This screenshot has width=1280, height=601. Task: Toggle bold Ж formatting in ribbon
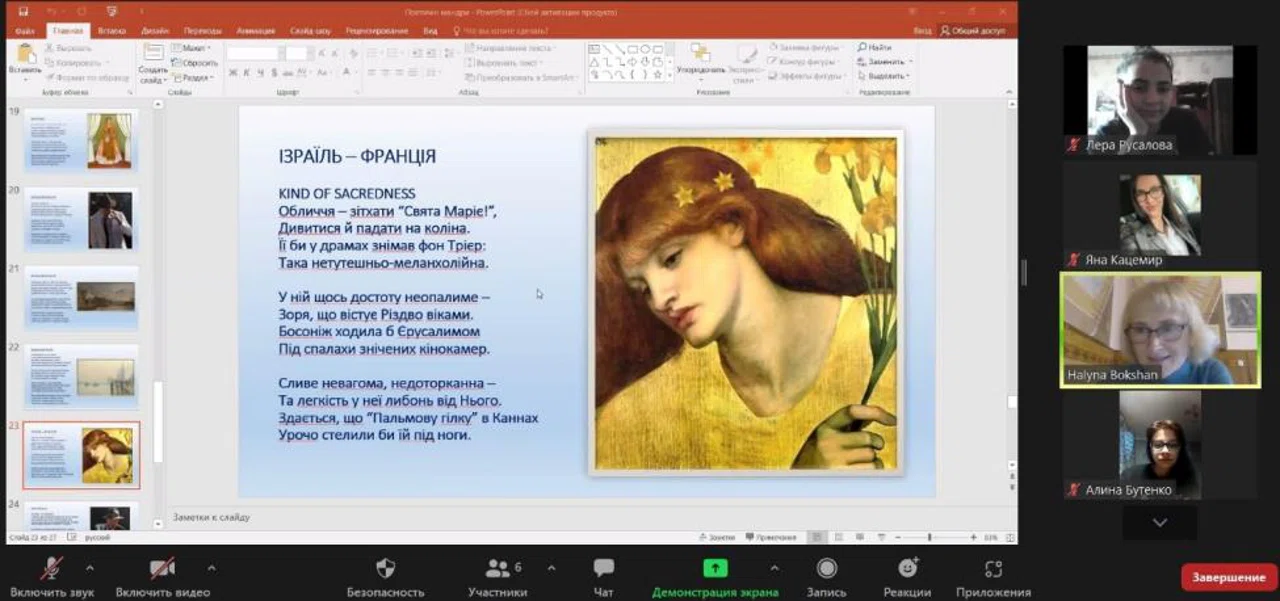(233, 73)
